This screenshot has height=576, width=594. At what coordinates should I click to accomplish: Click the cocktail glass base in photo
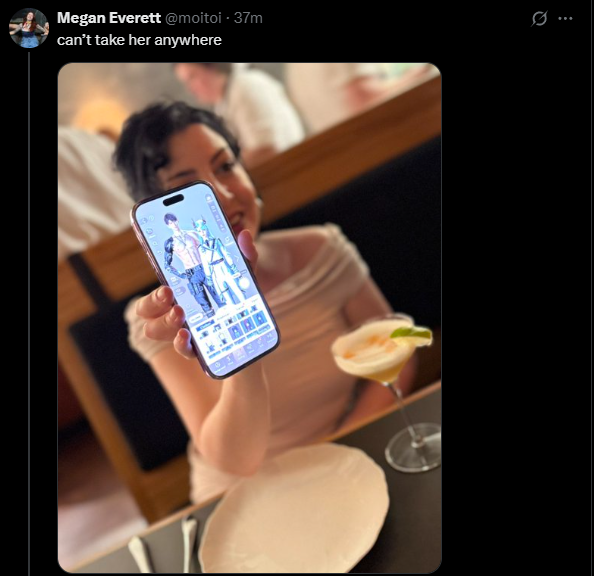coord(413,449)
